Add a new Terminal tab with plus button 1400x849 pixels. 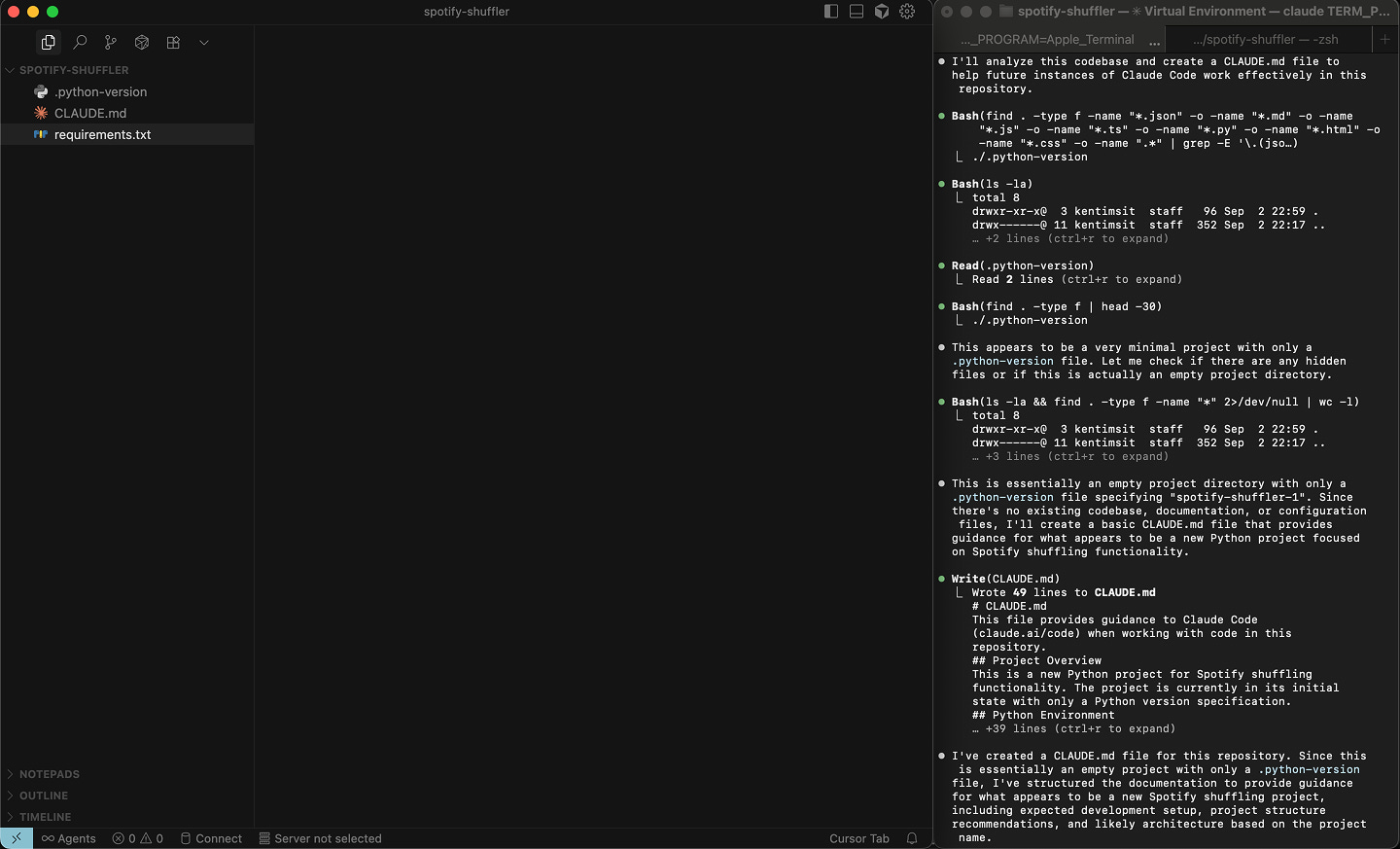1385,39
